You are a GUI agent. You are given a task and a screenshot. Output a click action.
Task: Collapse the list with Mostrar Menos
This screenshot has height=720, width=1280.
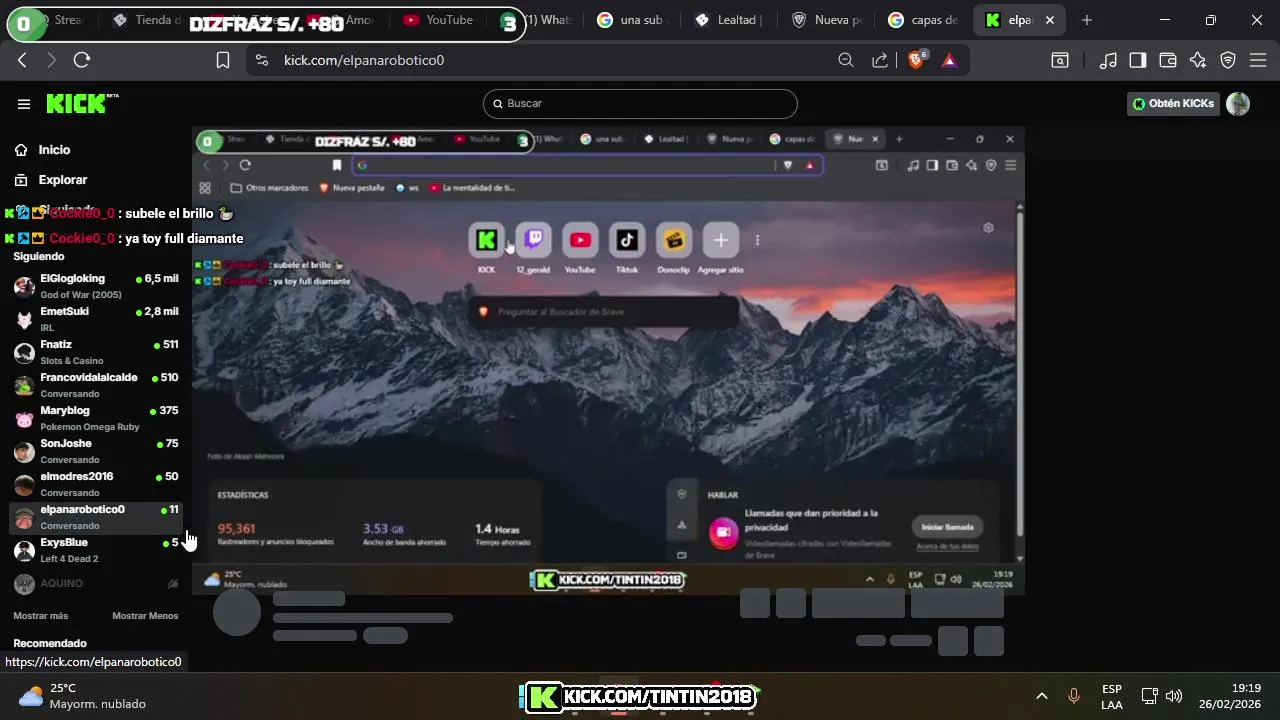coord(145,616)
